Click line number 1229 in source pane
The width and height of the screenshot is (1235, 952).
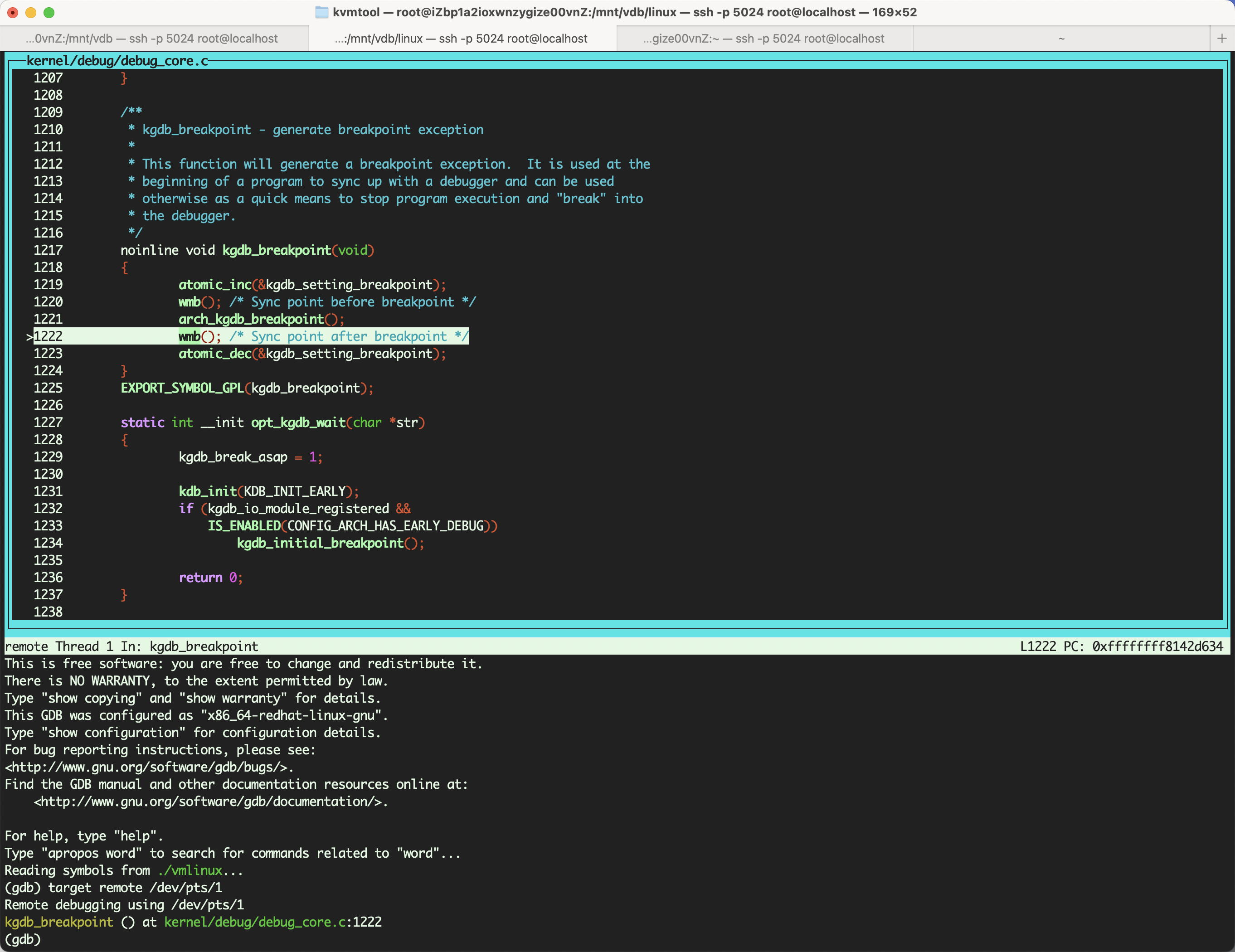pyautogui.click(x=48, y=457)
